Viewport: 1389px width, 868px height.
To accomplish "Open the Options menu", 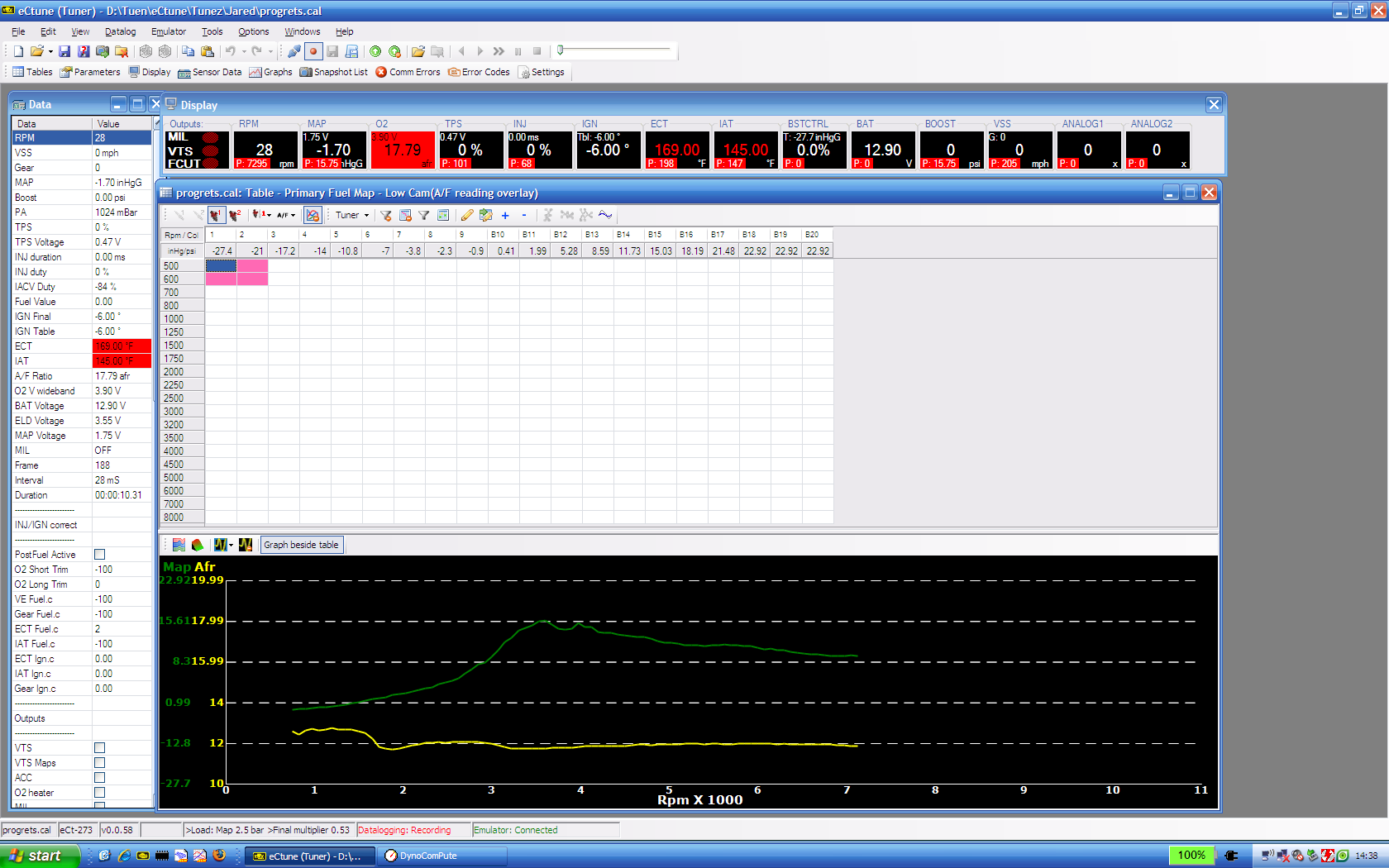I will pyautogui.click(x=254, y=31).
